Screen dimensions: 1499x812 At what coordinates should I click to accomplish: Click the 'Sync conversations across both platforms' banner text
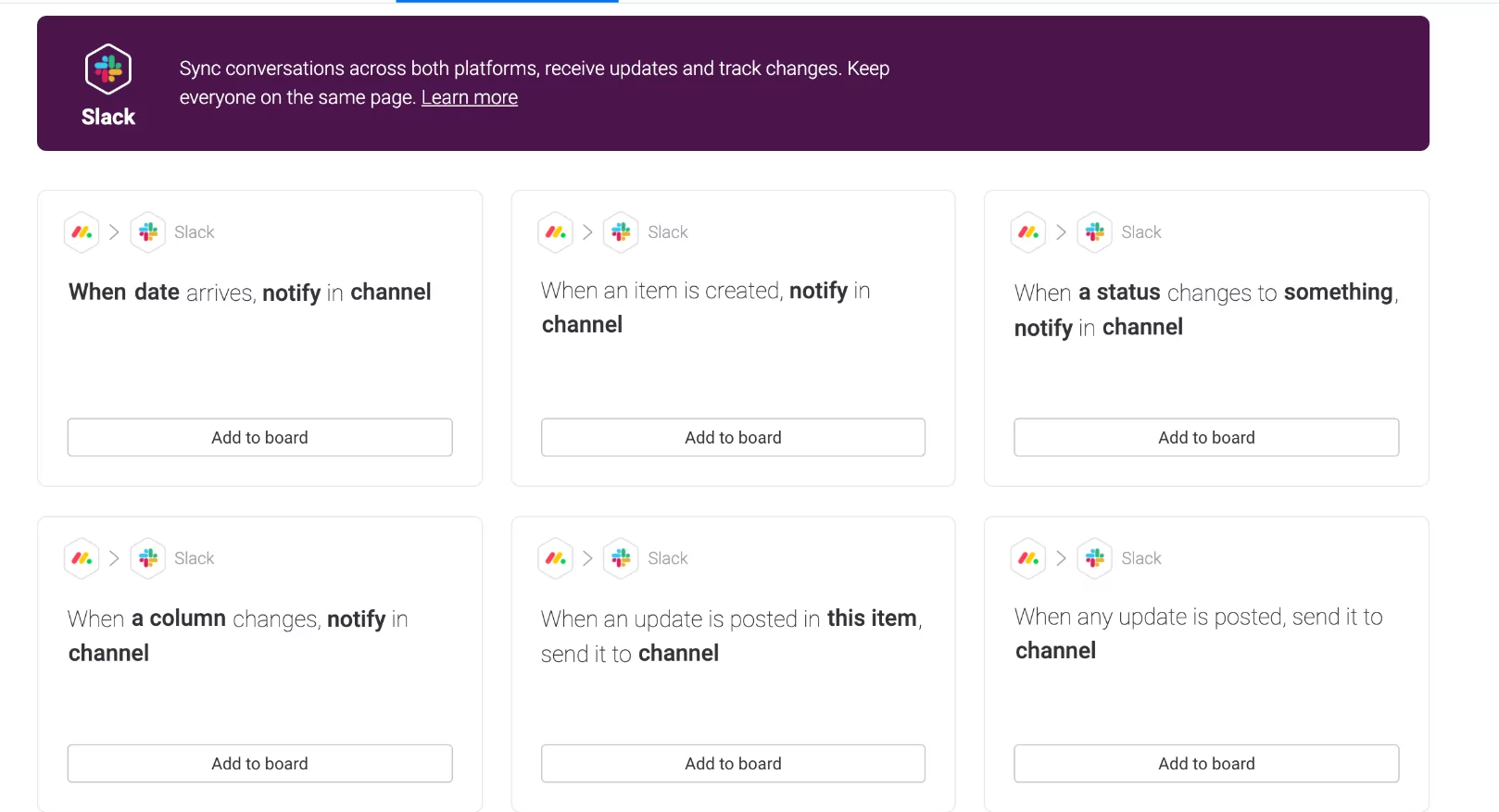point(535,82)
